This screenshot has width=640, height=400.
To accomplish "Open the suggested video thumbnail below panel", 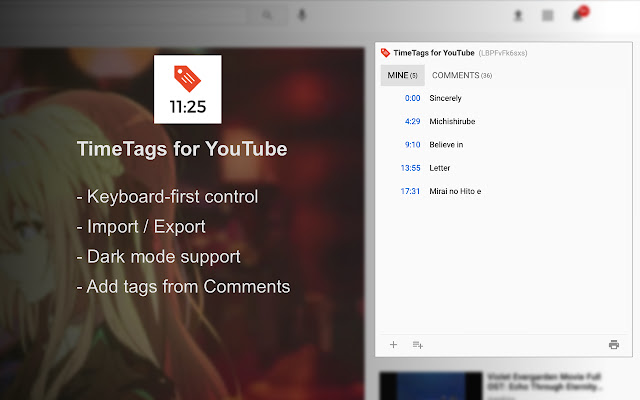I will (431, 386).
